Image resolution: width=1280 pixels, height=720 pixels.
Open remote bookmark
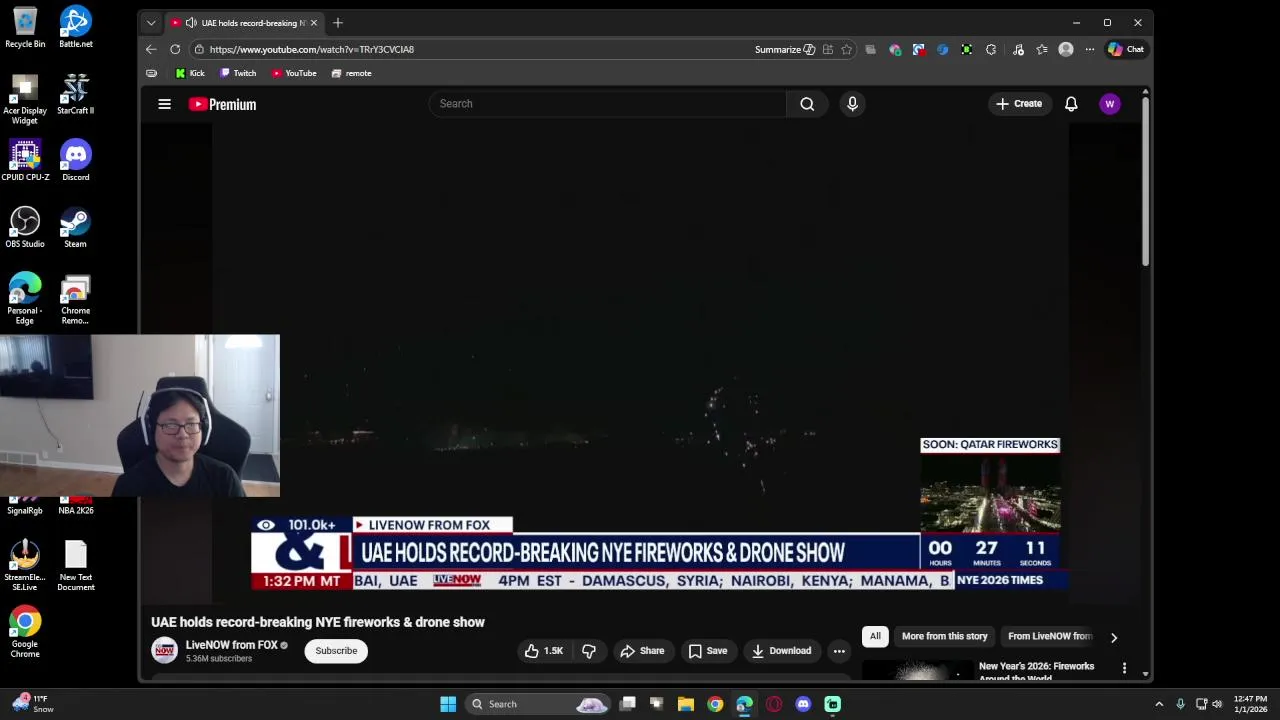(x=351, y=73)
